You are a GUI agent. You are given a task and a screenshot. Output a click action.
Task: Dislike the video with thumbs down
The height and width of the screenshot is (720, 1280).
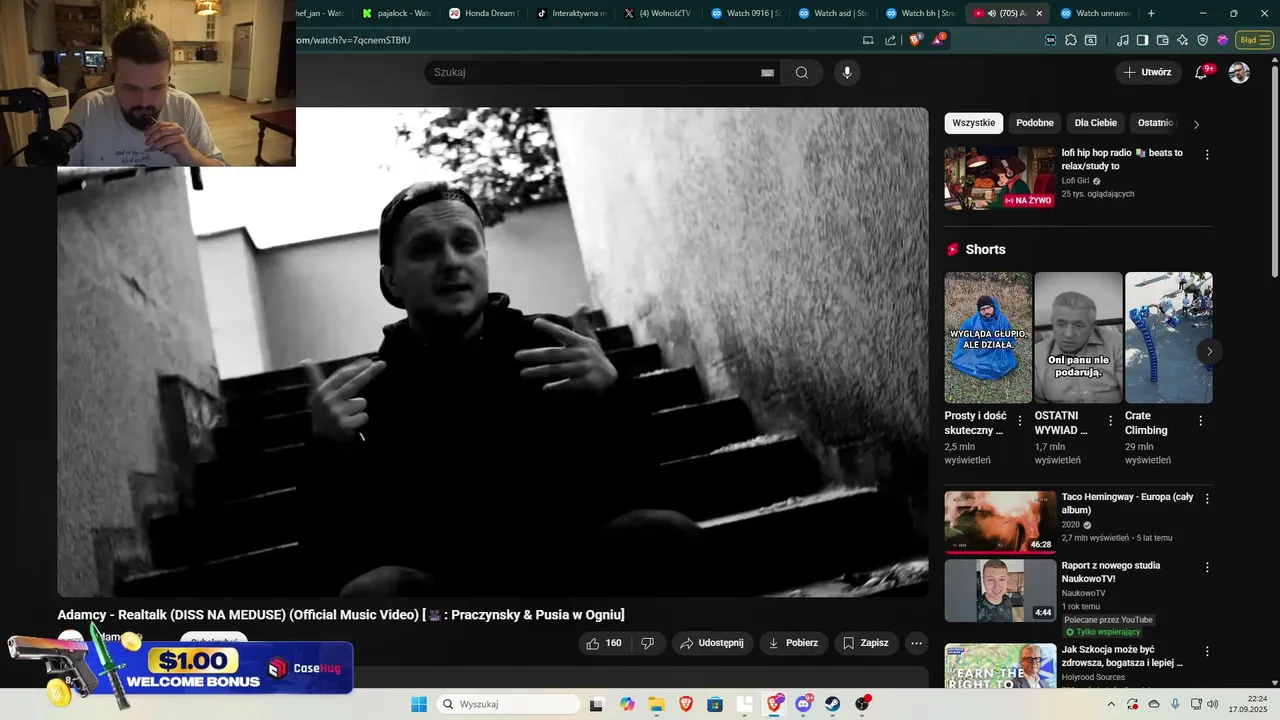[647, 643]
